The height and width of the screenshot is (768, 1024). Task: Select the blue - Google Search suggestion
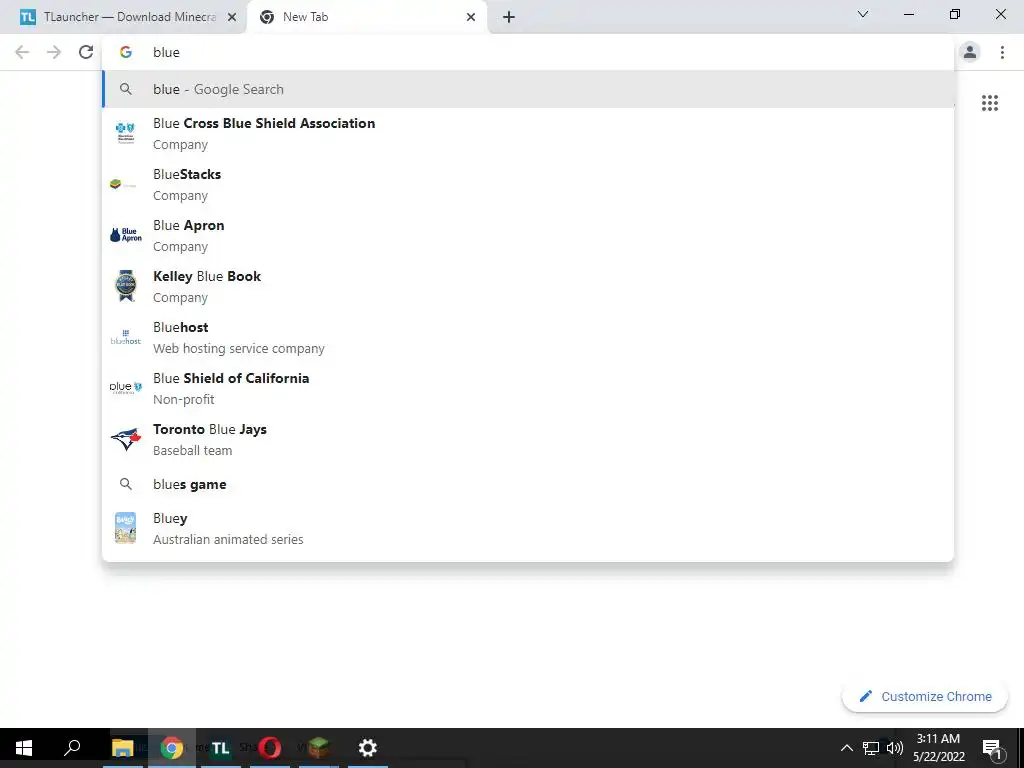(528, 89)
